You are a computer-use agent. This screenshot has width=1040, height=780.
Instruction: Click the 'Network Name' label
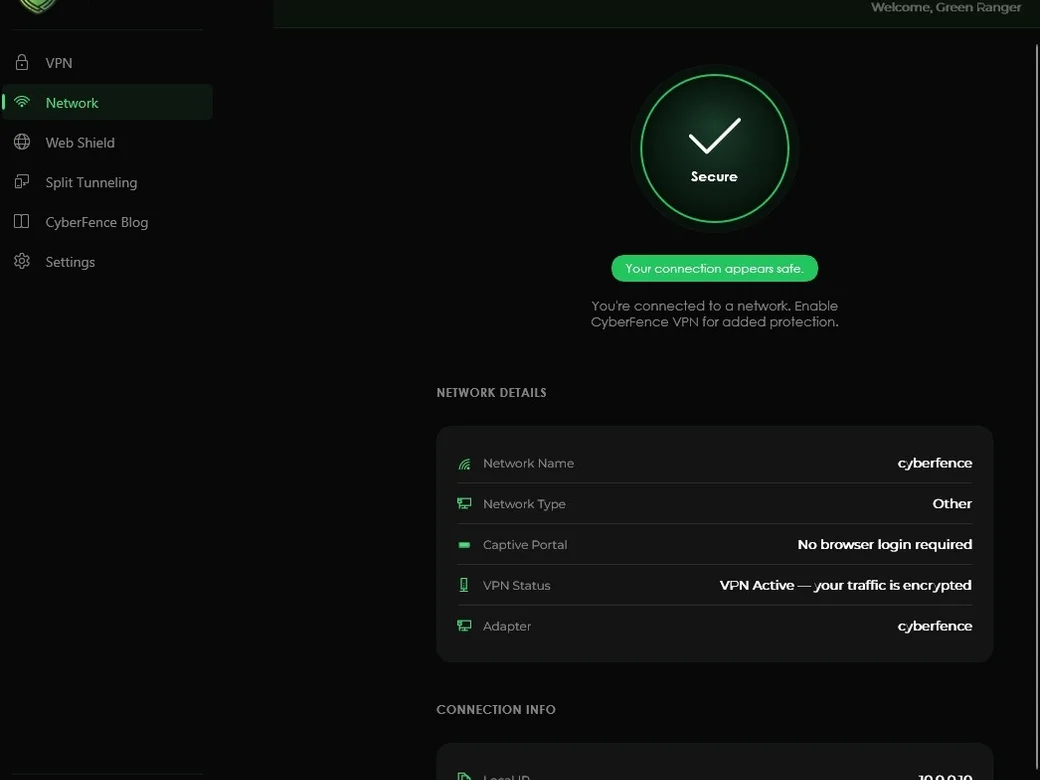[529, 464]
